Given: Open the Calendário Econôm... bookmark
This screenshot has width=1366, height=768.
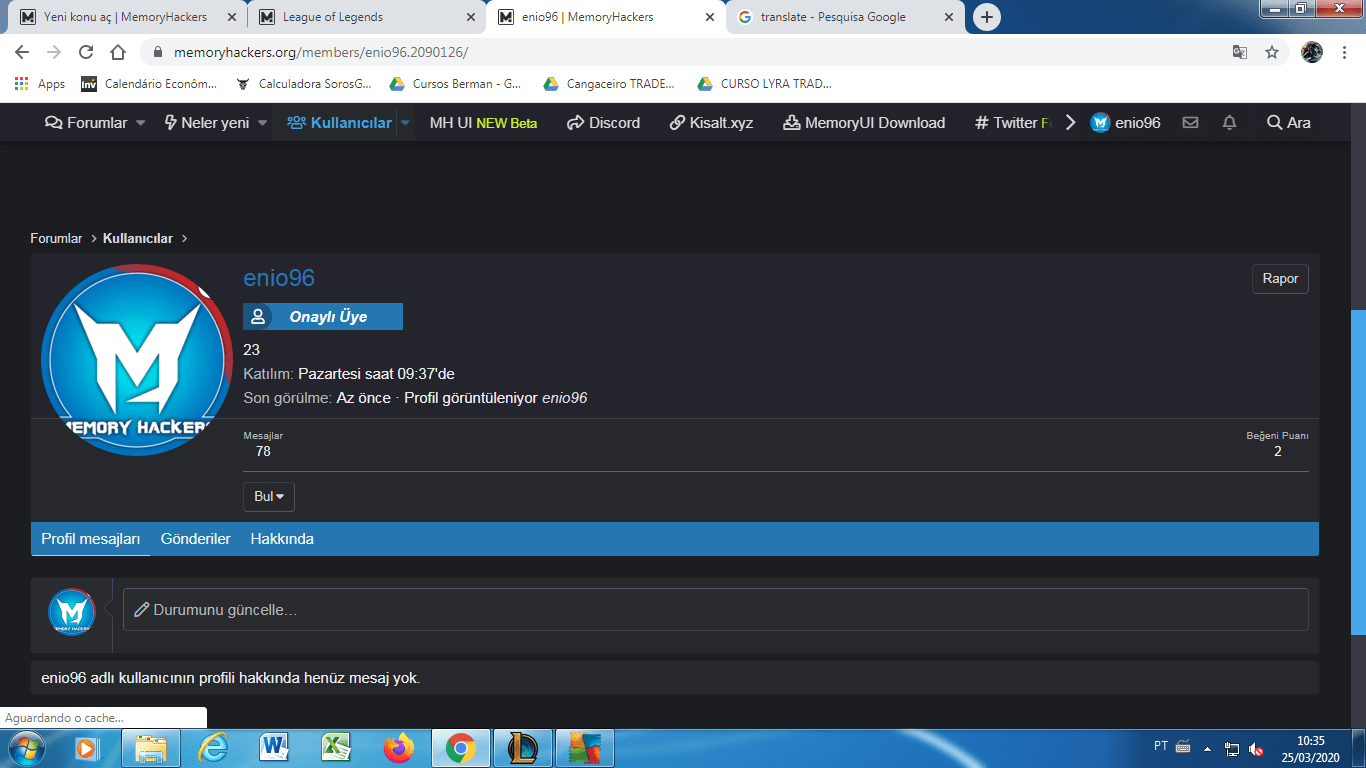Looking at the screenshot, I should tap(148, 84).
